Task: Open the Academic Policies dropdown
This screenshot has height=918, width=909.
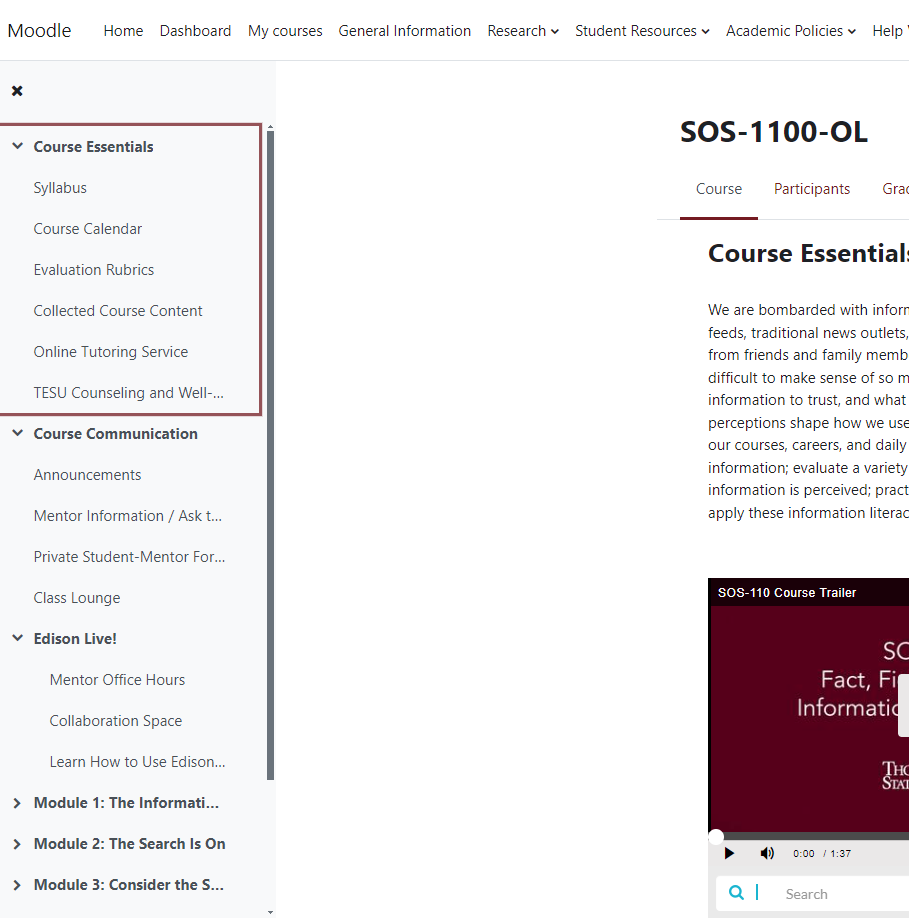Action: (x=789, y=31)
